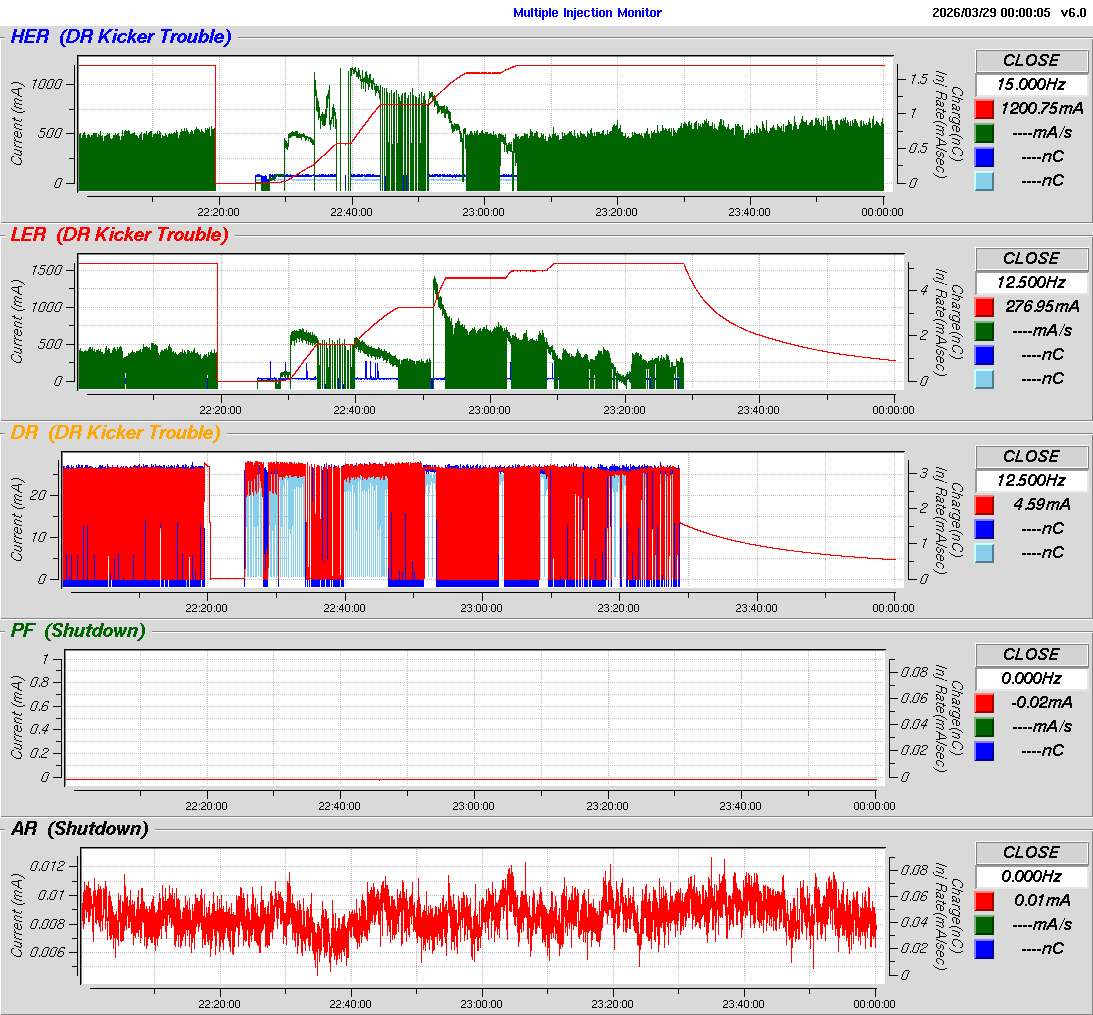
Task: Toggle PF green injection rate swatch
Action: coord(984,727)
